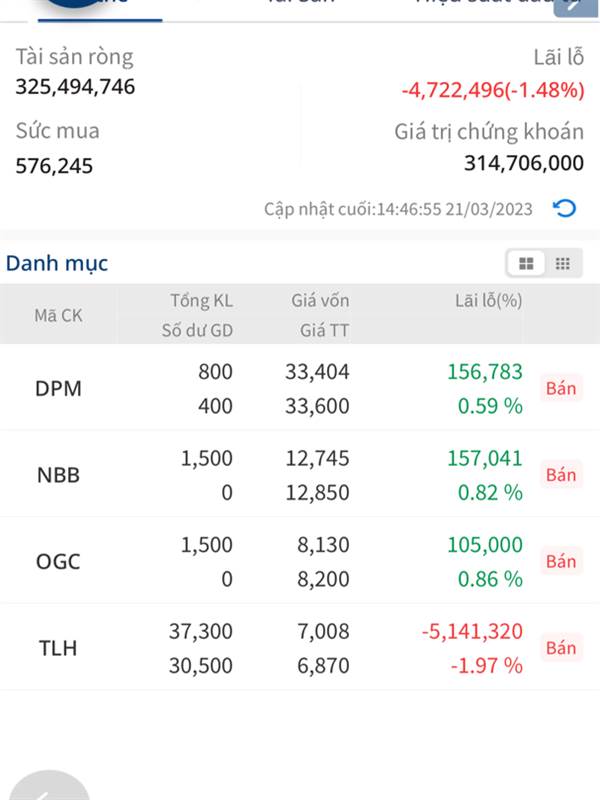Sort by Lãi lỗ(%) column header
The image size is (600, 800).
pos(488,300)
